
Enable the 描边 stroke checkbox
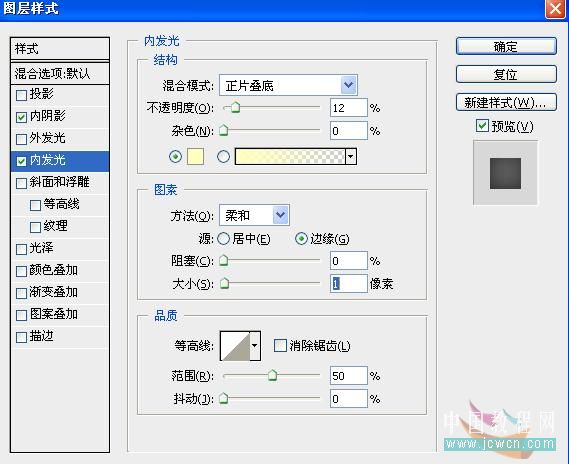[21, 337]
